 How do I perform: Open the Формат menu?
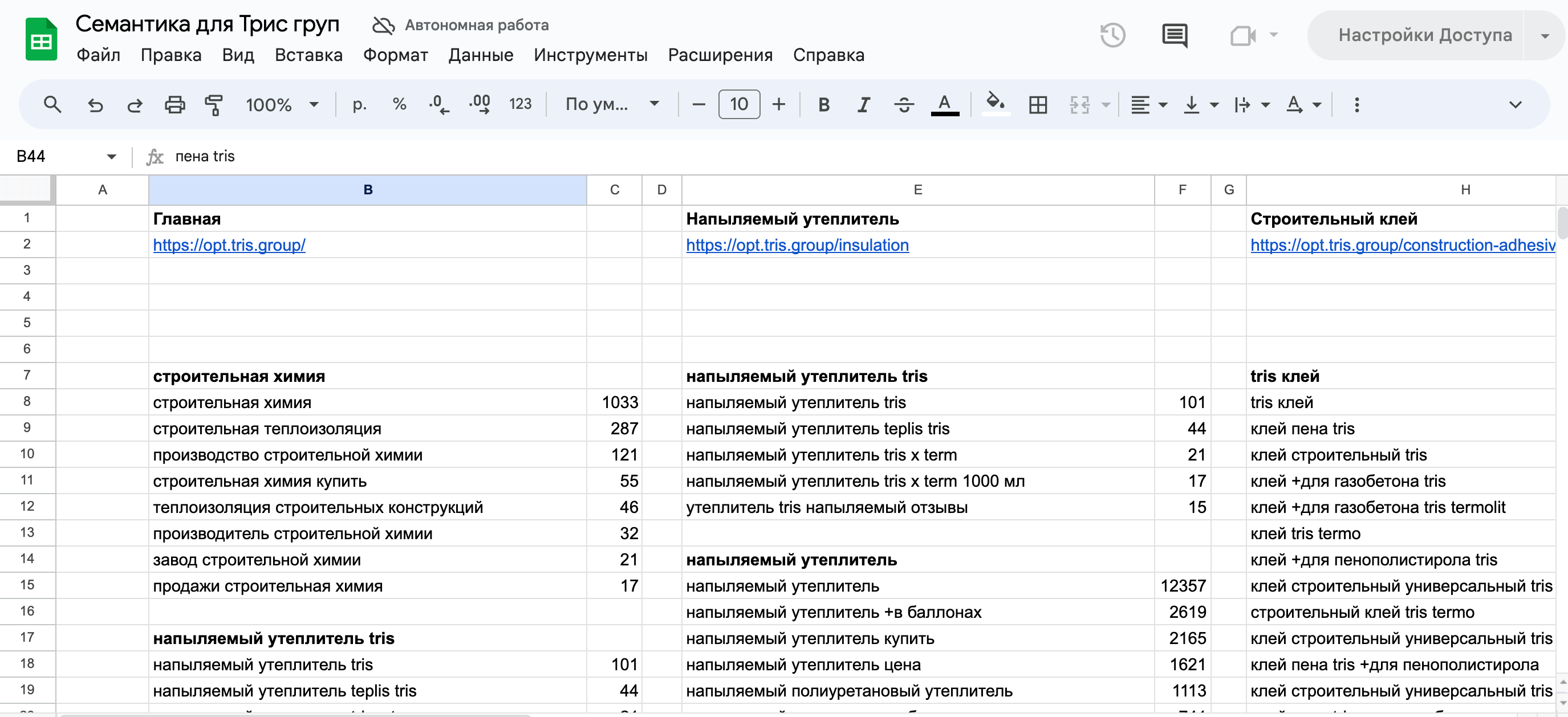(x=396, y=55)
